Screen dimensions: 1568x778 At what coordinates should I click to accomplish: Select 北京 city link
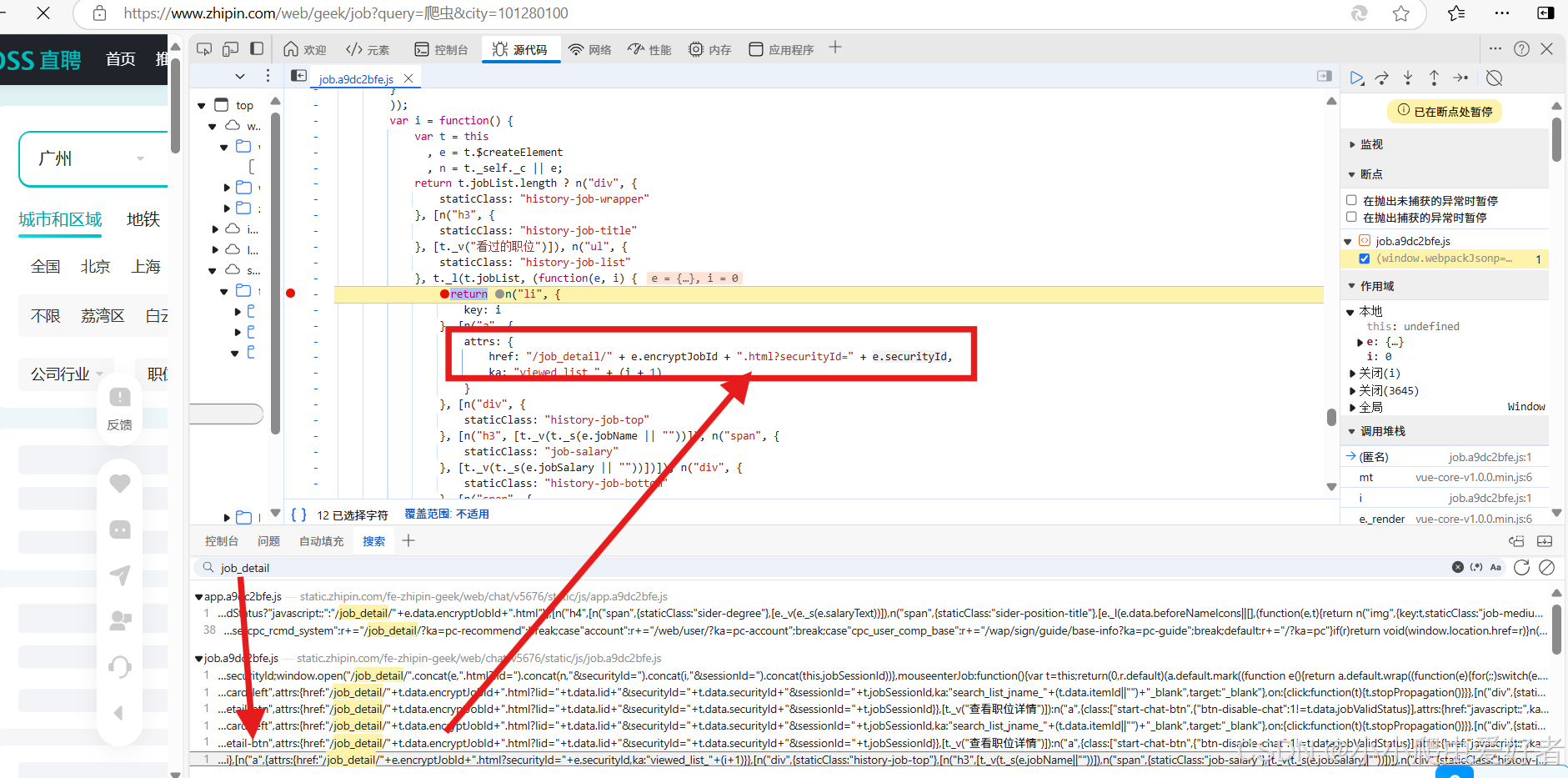coord(95,267)
